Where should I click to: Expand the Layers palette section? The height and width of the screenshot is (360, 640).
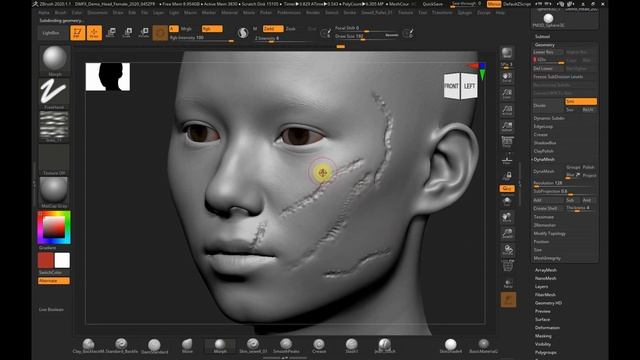pyautogui.click(x=541, y=287)
